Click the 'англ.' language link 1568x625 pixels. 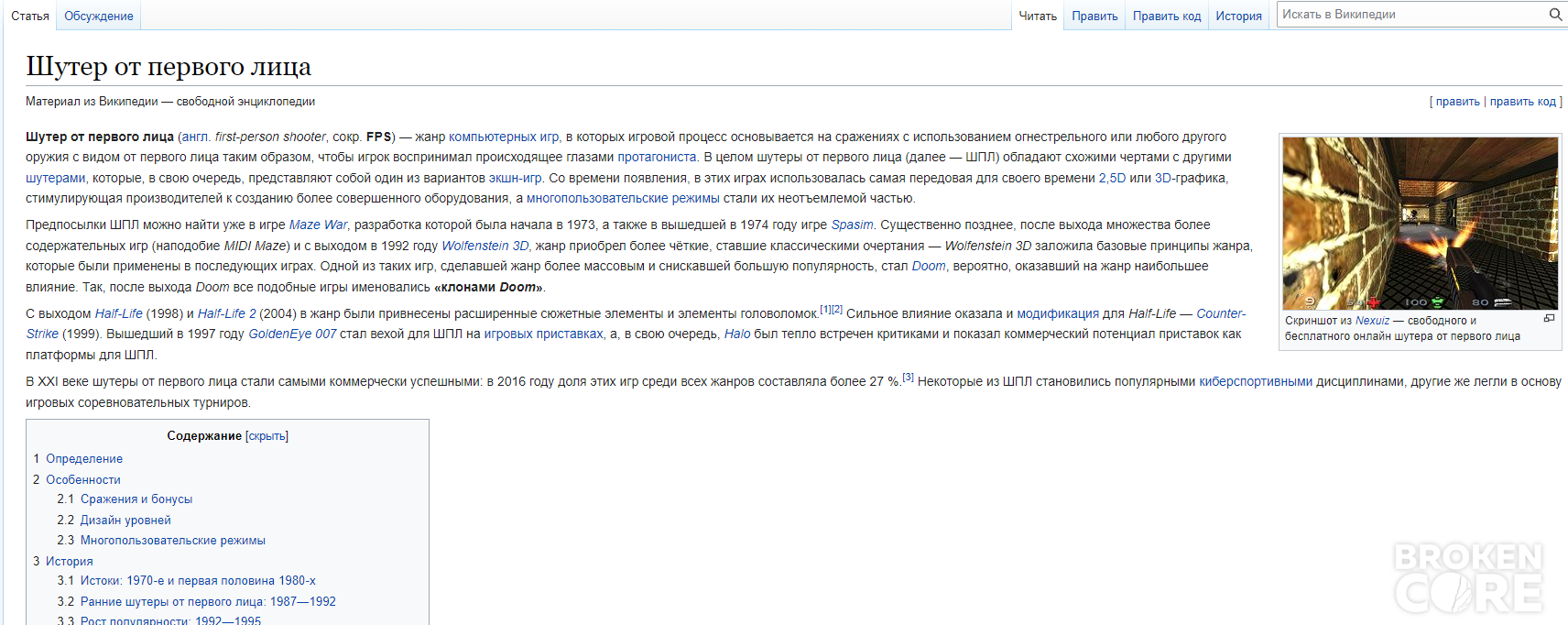tap(195, 137)
